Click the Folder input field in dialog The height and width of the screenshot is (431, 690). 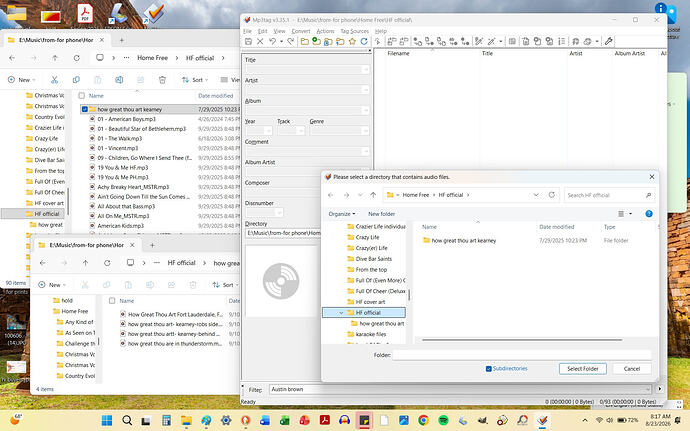click(521, 355)
